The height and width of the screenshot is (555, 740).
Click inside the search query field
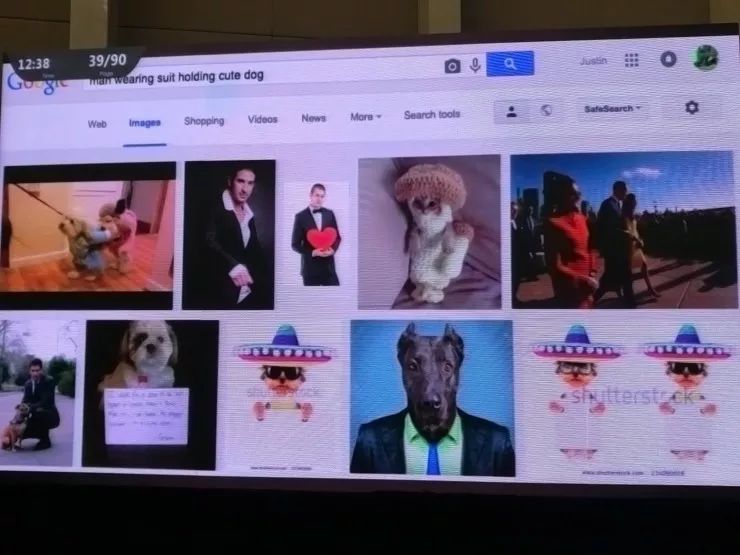pos(262,76)
